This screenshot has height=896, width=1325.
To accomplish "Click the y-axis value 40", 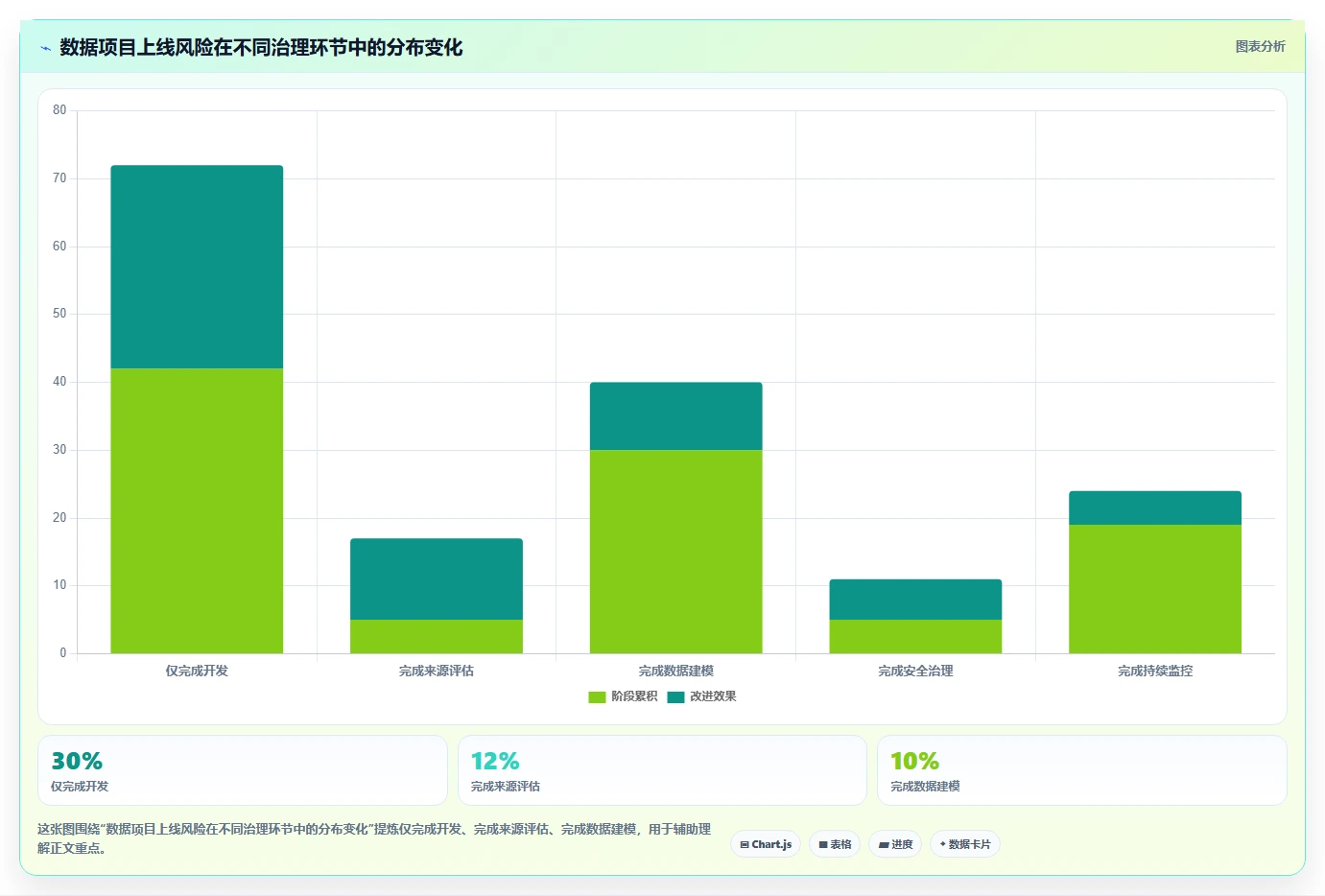I will point(59,382).
